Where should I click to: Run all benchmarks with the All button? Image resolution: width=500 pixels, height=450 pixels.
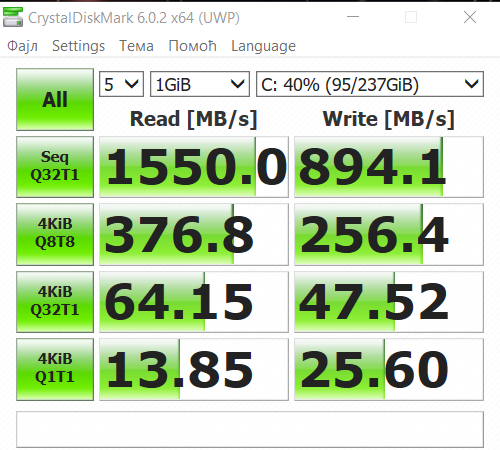(55, 99)
